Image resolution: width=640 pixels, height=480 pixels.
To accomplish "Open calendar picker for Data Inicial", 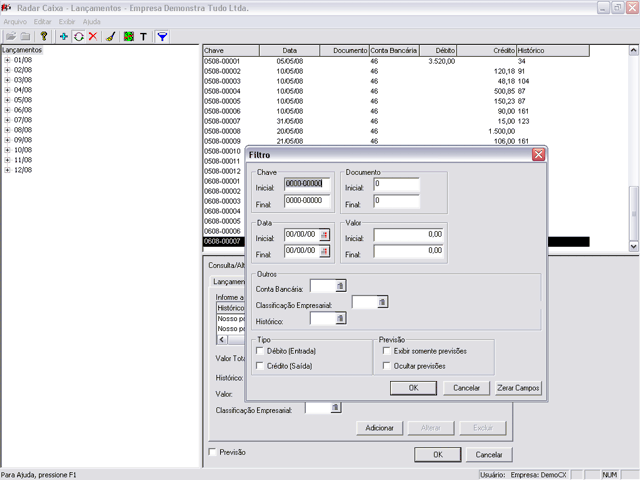I will (x=324, y=234).
